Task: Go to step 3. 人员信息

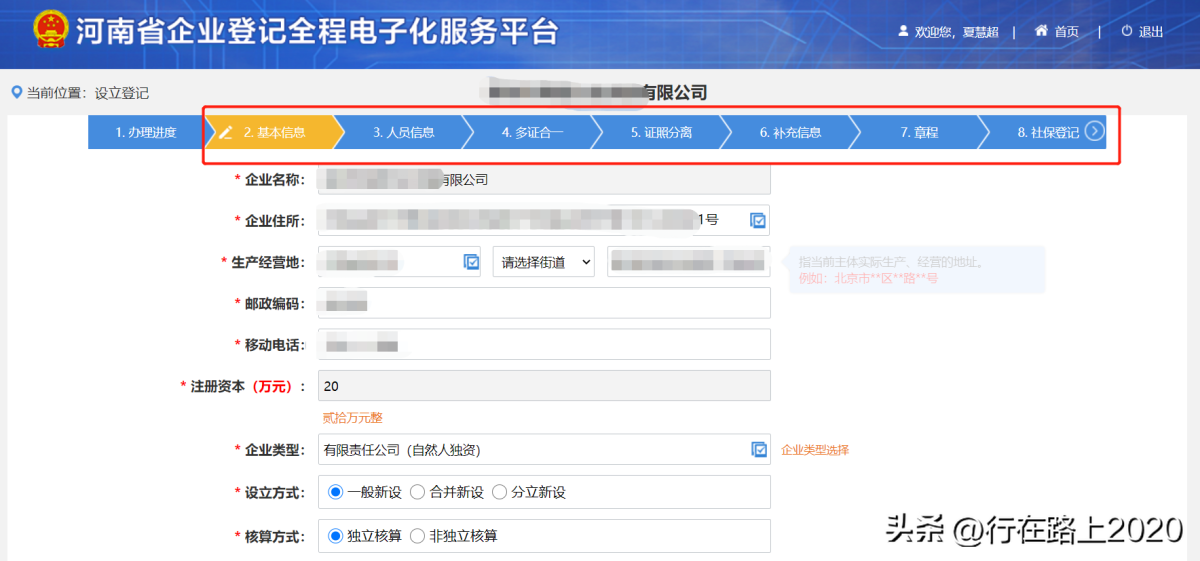Action: point(403,132)
